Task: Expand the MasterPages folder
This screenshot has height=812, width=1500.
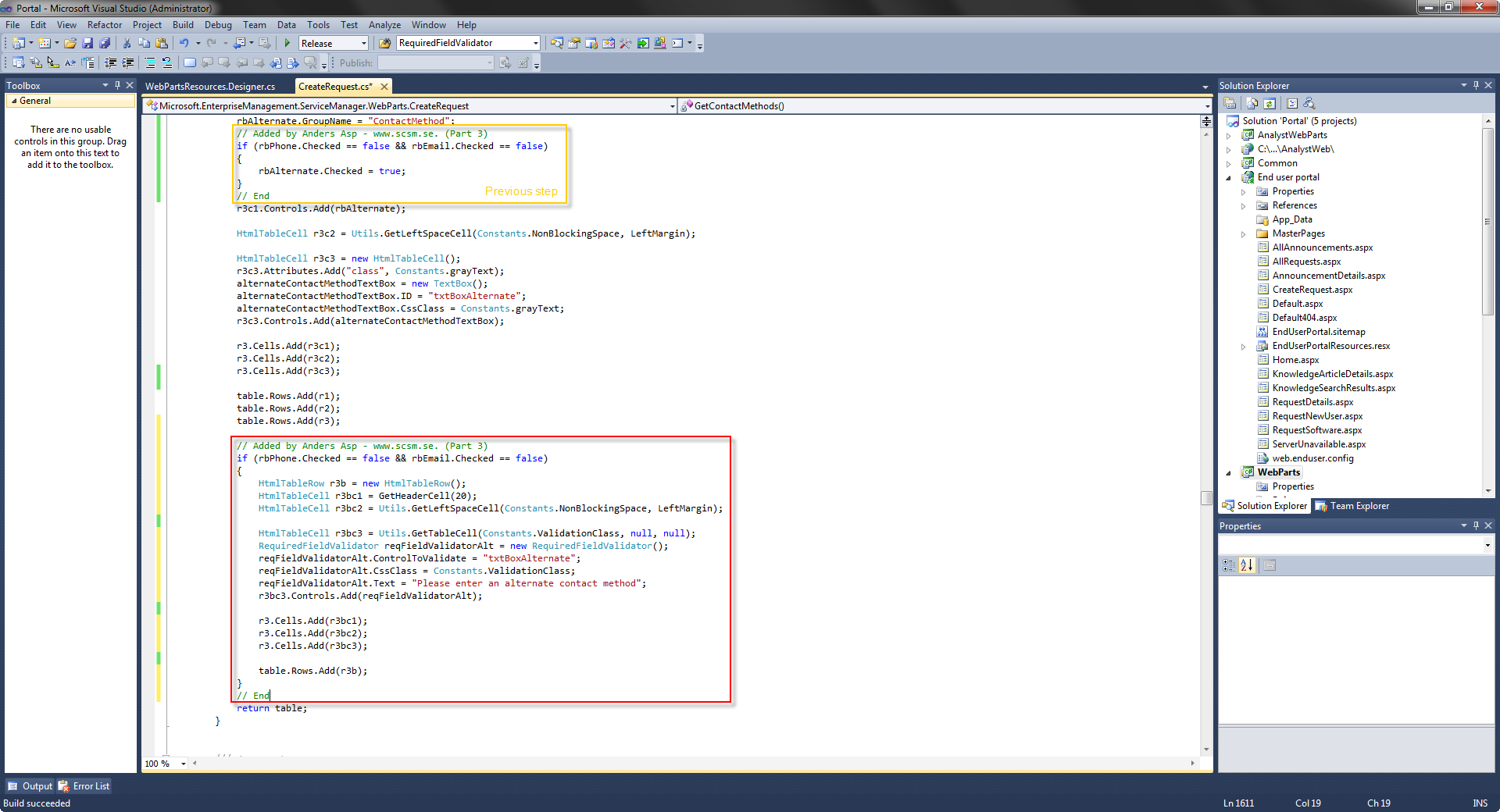Action: 1244,233
